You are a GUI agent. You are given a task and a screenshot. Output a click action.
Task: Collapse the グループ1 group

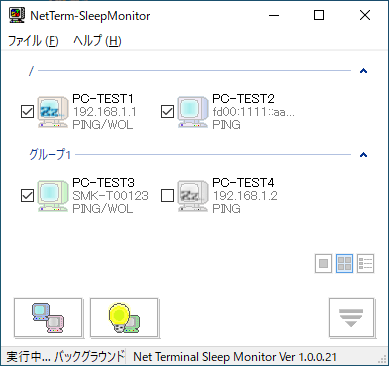(363, 155)
